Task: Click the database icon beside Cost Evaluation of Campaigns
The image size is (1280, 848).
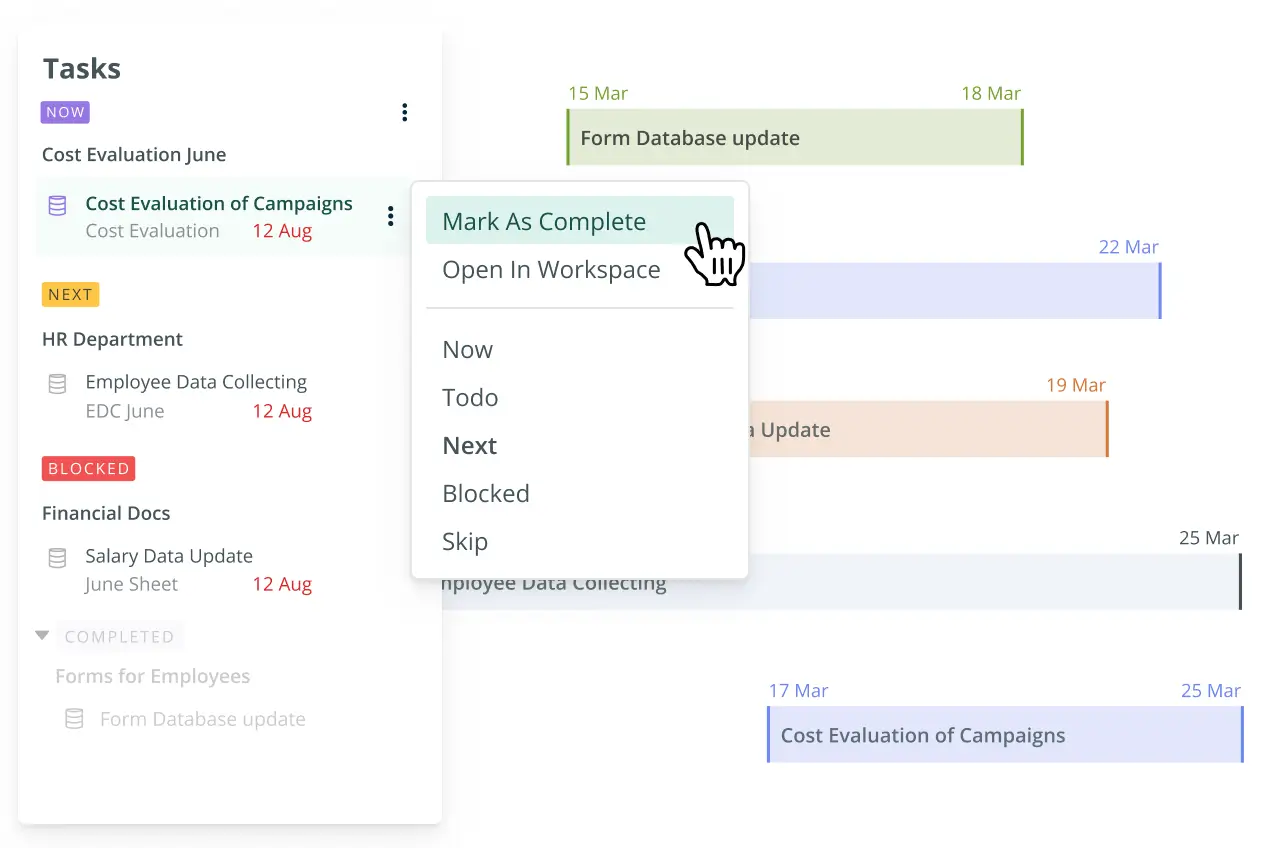Action: click(x=58, y=205)
